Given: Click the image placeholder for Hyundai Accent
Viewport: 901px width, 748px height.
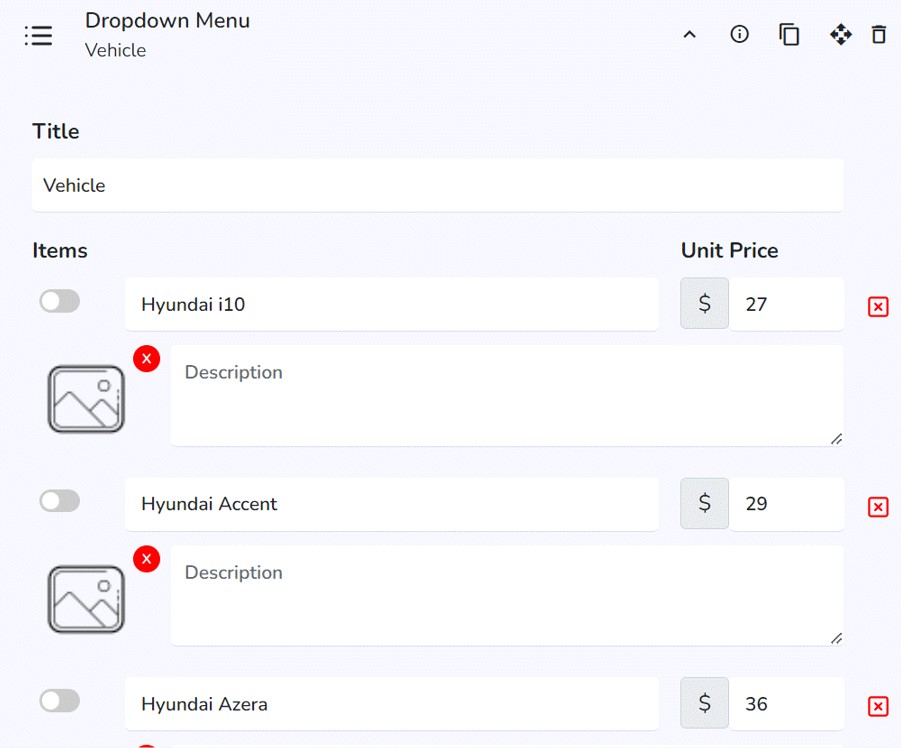Looking at the screenshot, I should pyautogui.click(x=86, y=599).
